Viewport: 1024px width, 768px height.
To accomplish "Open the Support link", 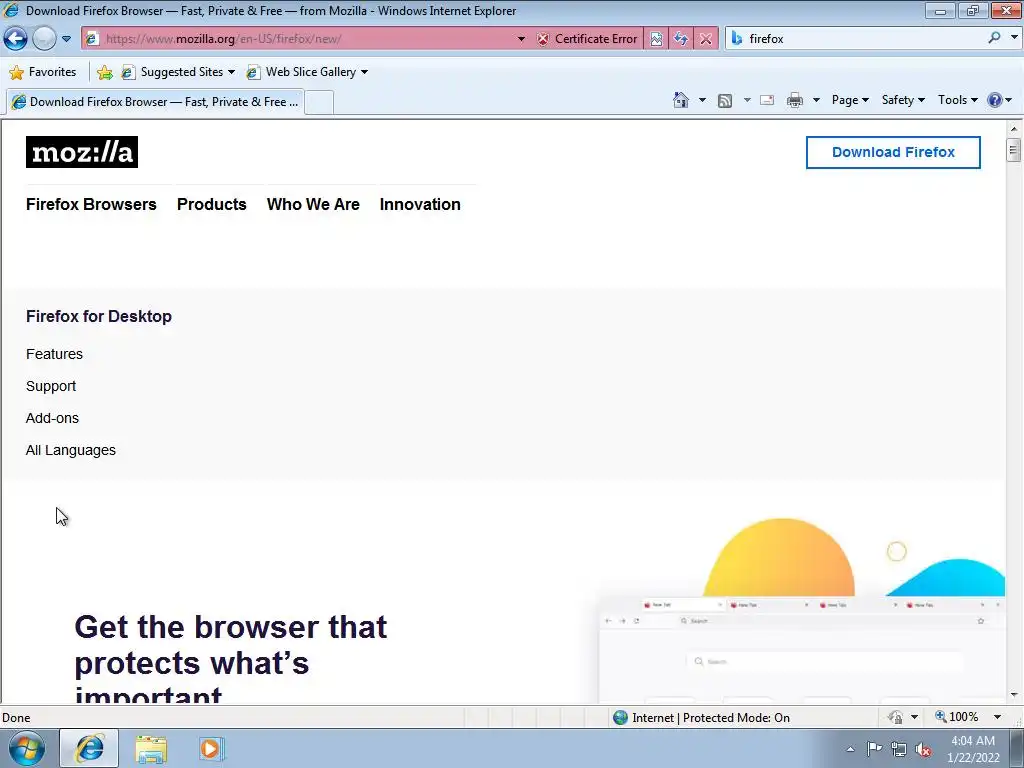I will tap(51, 386).
